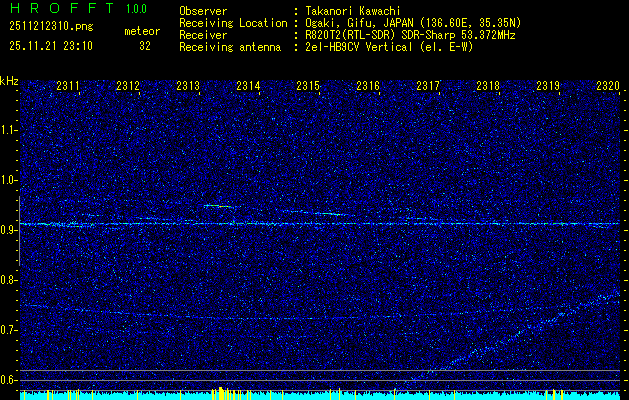Image resolution: width=629 pixels, height=400 pixels.
Task: Click the date stamp 25.11.21 23:10
Action: [51, 46]
